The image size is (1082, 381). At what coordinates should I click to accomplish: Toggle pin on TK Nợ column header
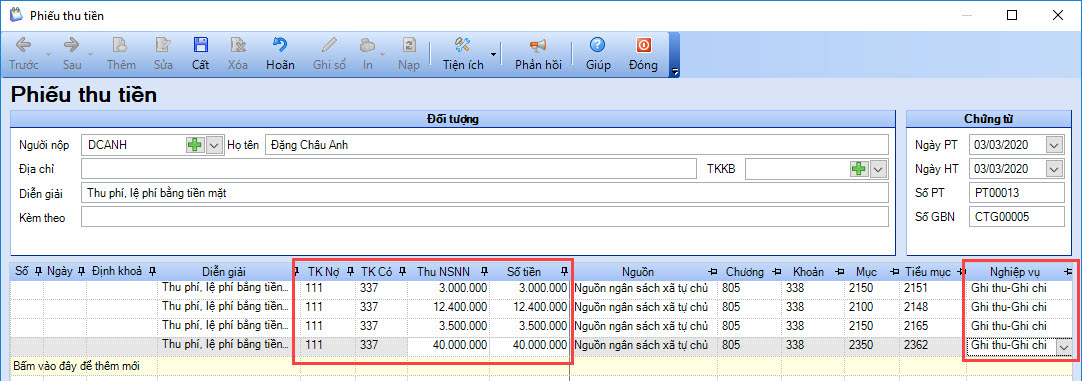click(x=350, y=271)
